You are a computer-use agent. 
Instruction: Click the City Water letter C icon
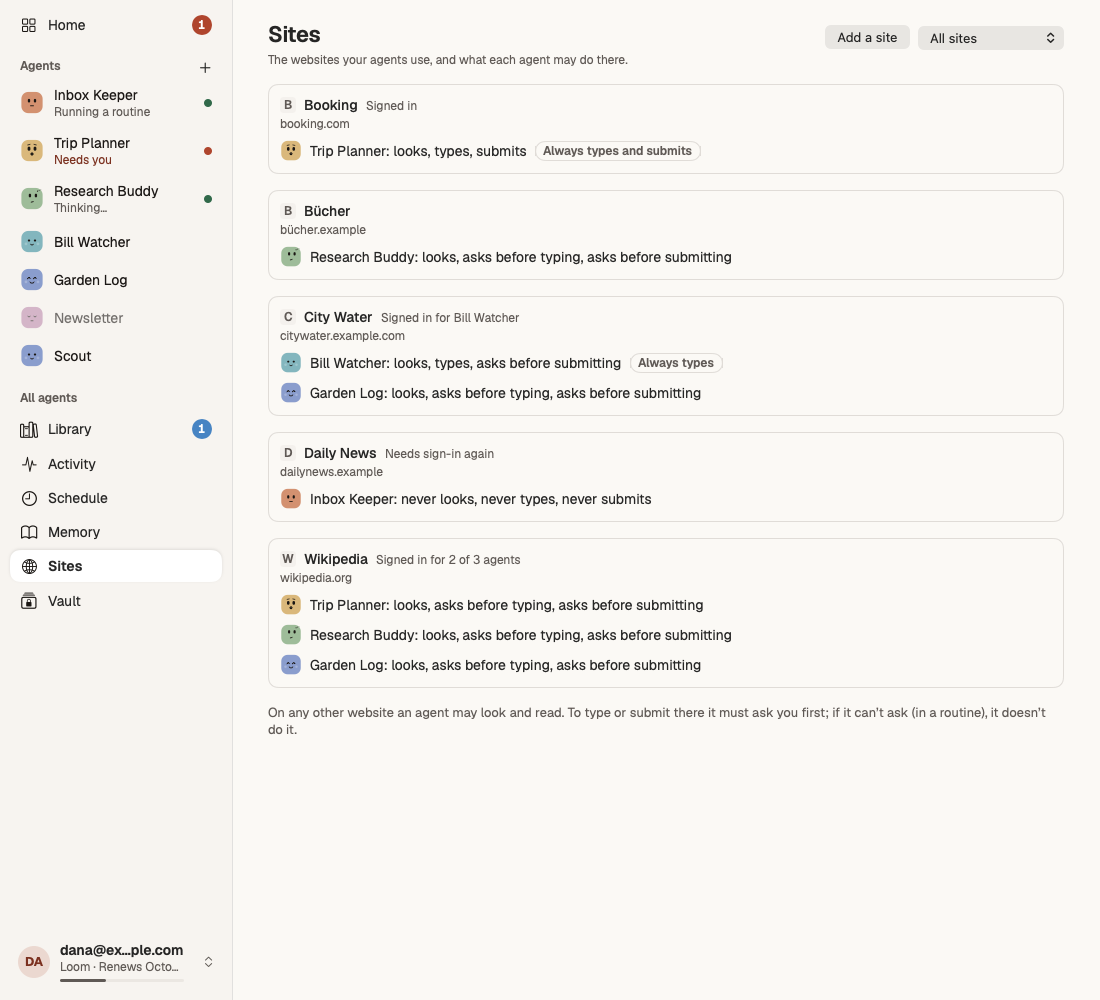(x=288, y=317)
